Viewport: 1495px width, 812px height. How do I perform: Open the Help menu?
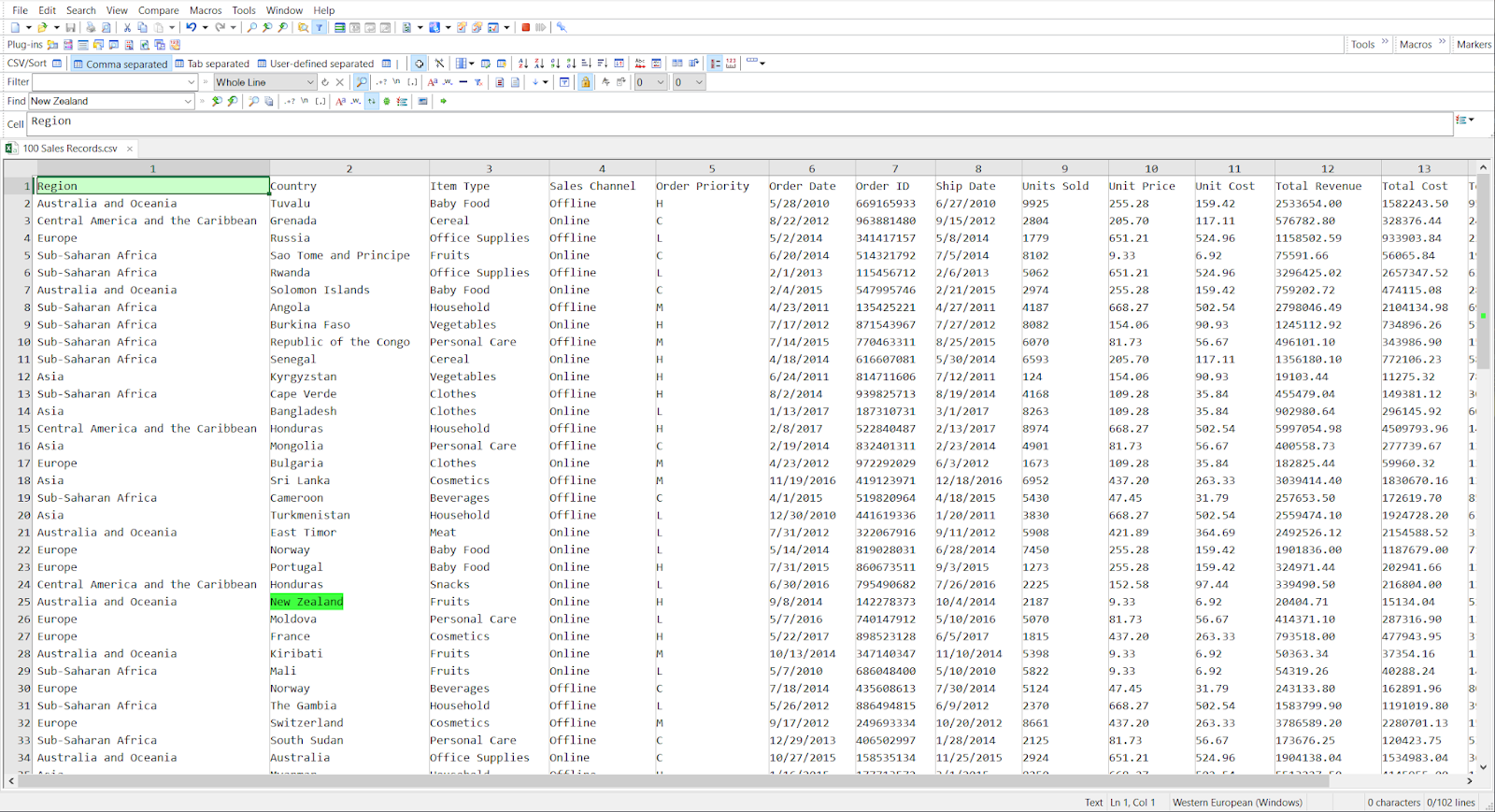pos(324,10)
